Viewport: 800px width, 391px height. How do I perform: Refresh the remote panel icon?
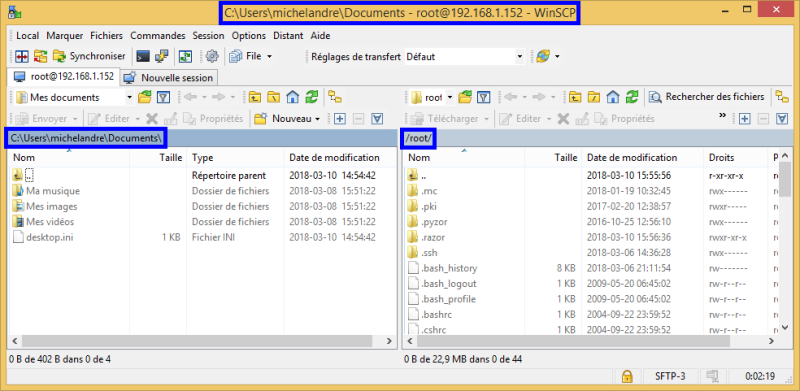(x=632, y=97)
